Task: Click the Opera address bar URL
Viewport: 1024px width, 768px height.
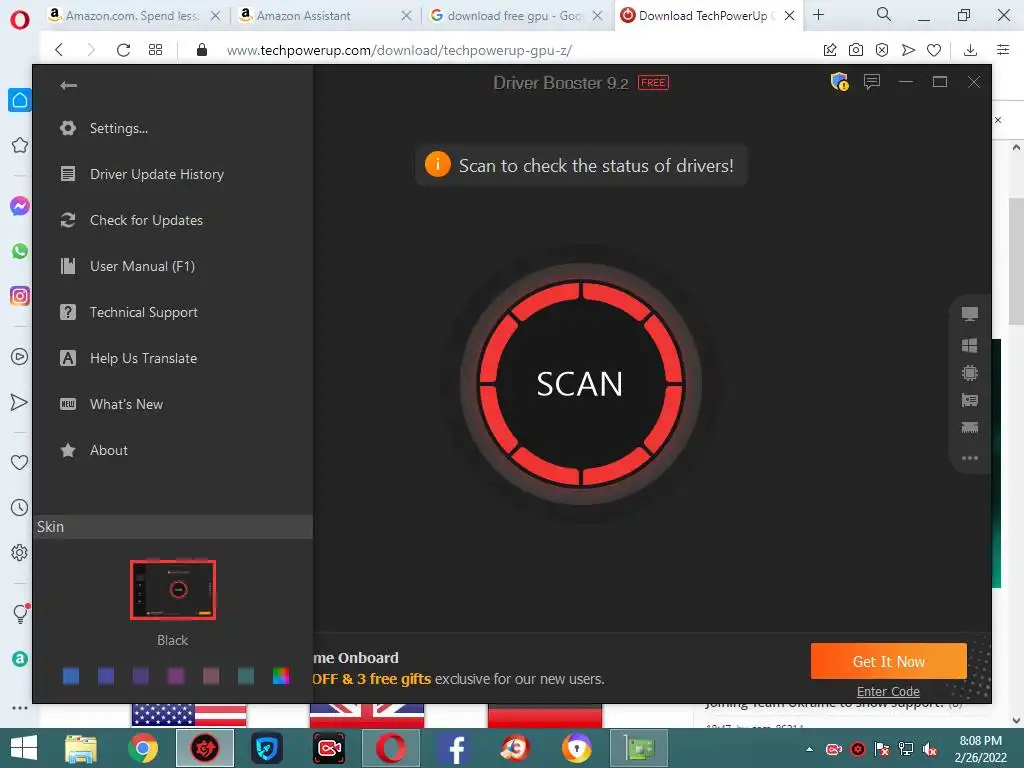Action: point(399,50)
